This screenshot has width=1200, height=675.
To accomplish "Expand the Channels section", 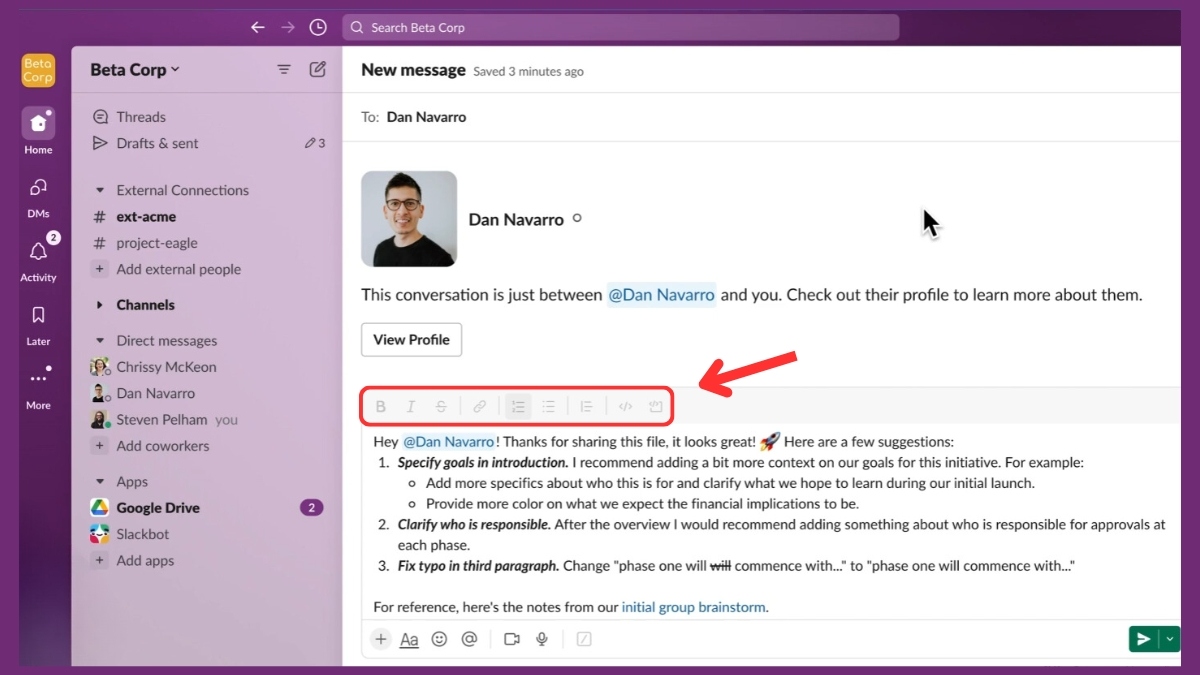I will tap(99, 305).
